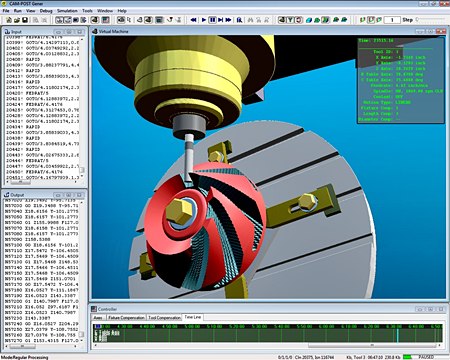Click the save floppy disk icon

pos(25,20)
